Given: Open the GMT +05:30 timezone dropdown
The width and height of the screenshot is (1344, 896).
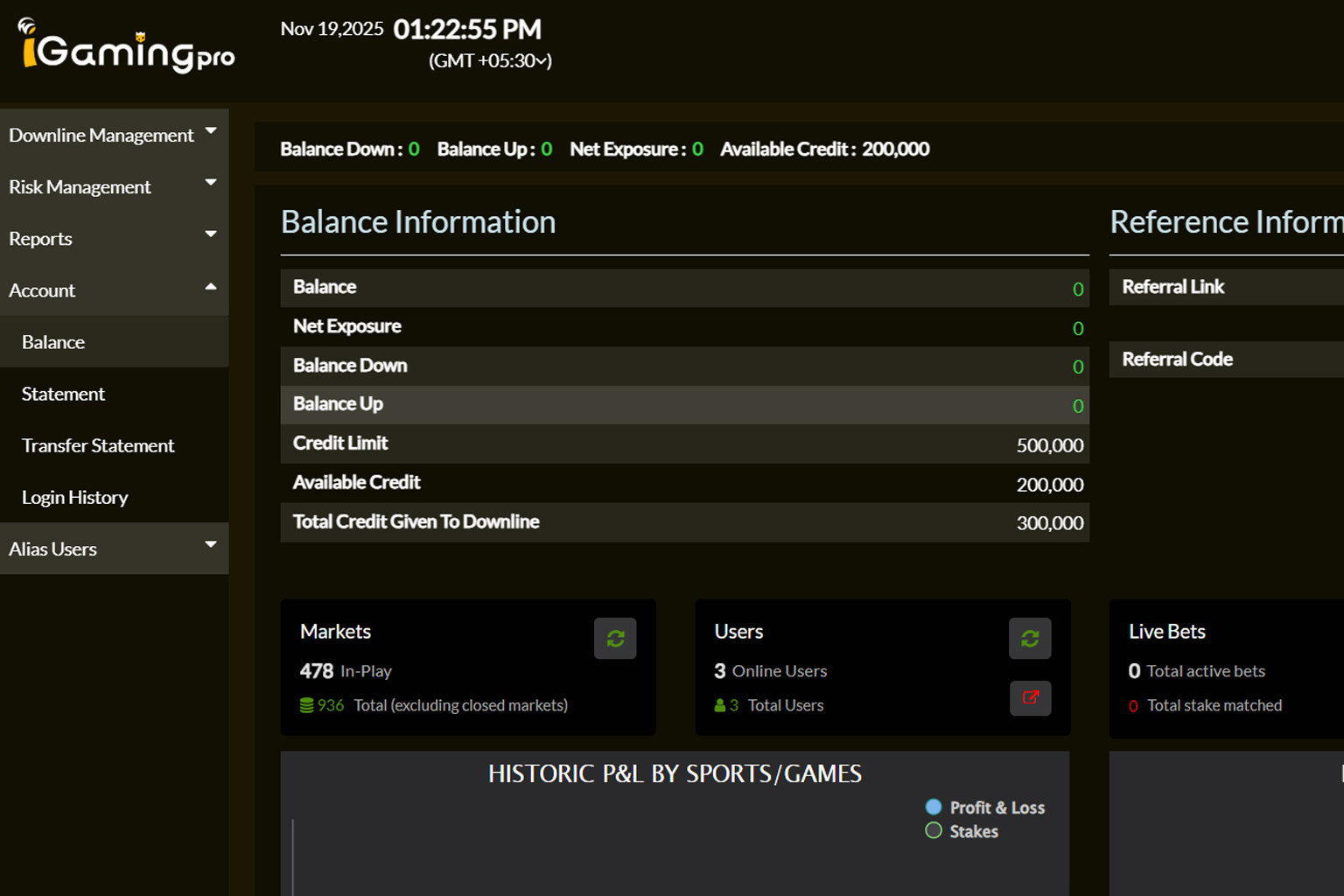Looking at the screenshot, I should (x=490, y=60).
